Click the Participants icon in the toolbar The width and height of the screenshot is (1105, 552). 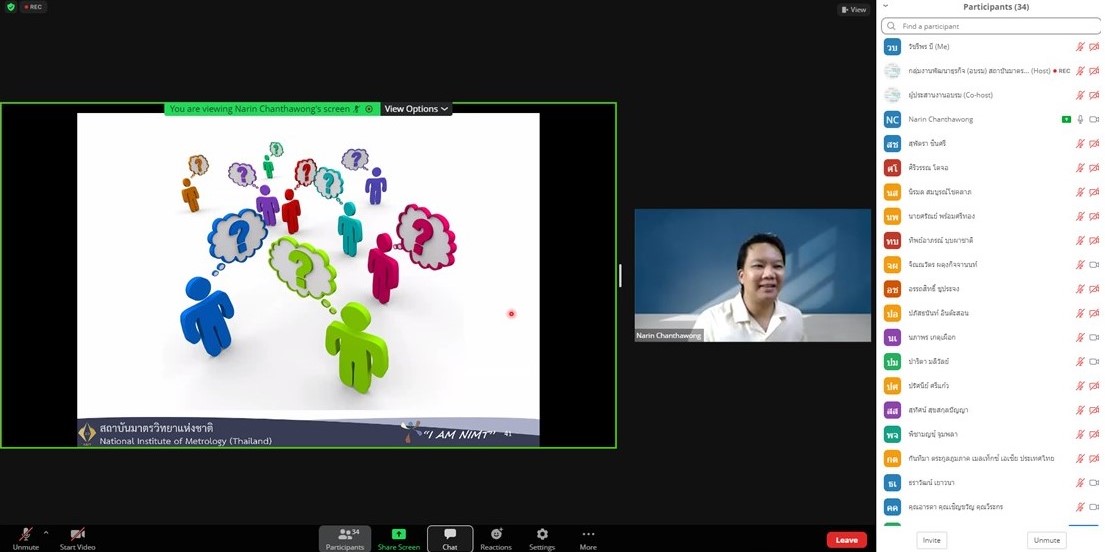[x=345, y=538]
